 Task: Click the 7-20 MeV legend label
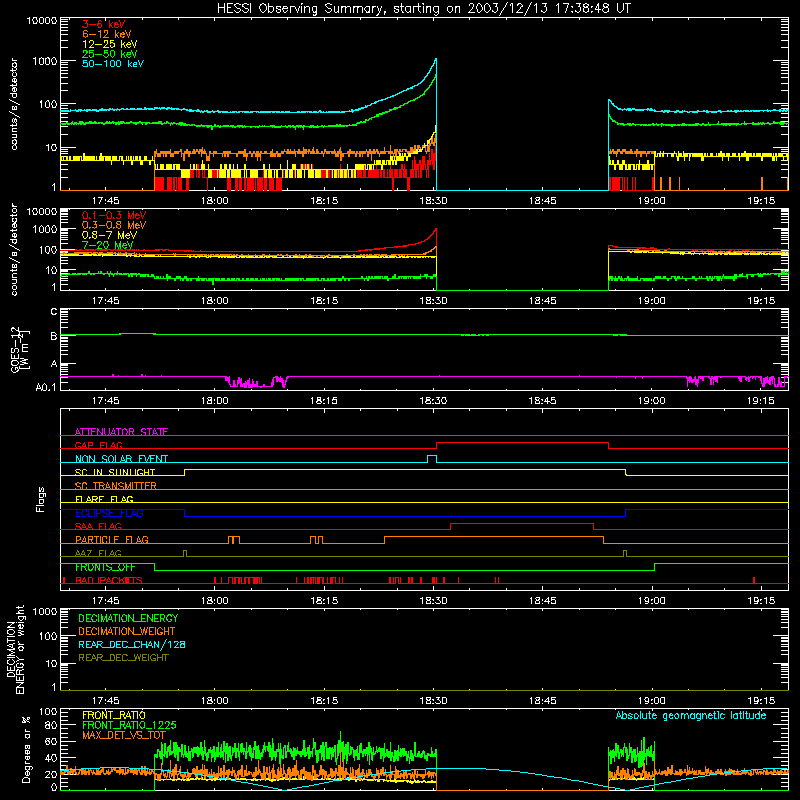coord(108,245)
